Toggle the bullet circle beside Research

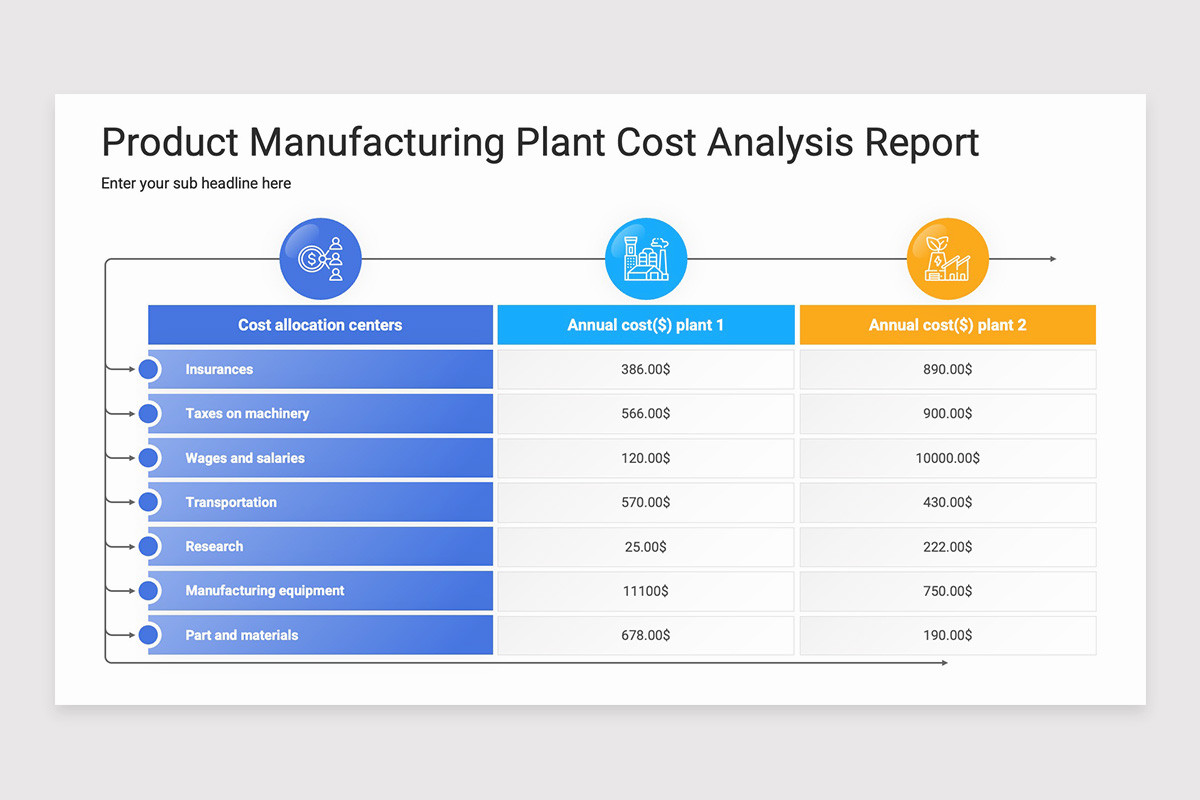(149, 546)
